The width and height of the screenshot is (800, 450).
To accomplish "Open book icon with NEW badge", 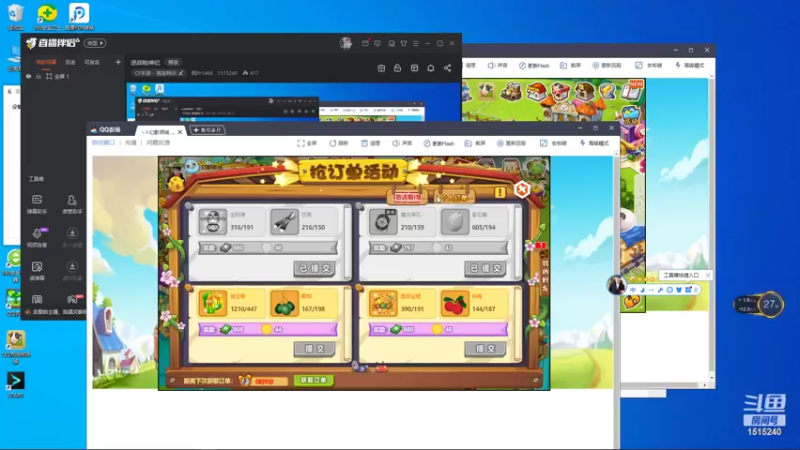I will (633, 91).
